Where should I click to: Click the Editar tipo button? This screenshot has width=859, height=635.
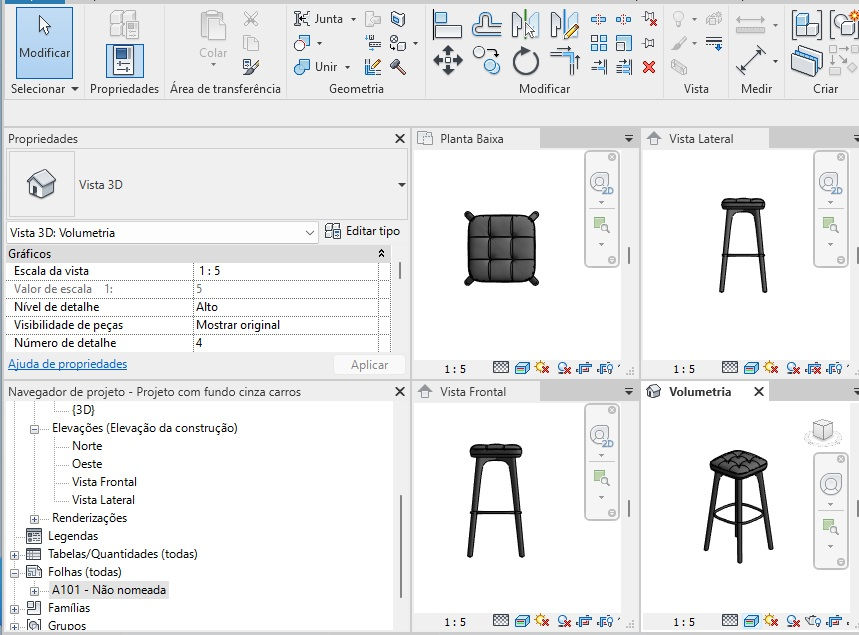point(362,231)
